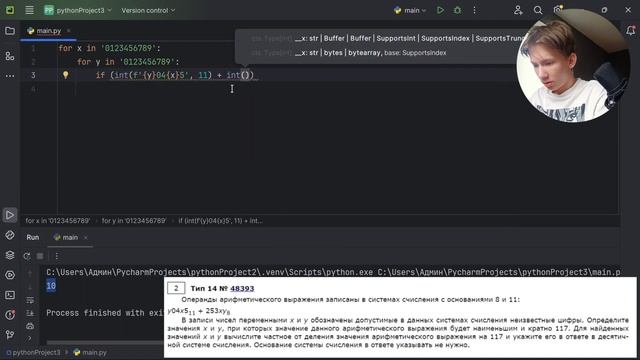Open the Problems tool window icon
Viewport: 640px width, 360px height.
coord(10,315)
